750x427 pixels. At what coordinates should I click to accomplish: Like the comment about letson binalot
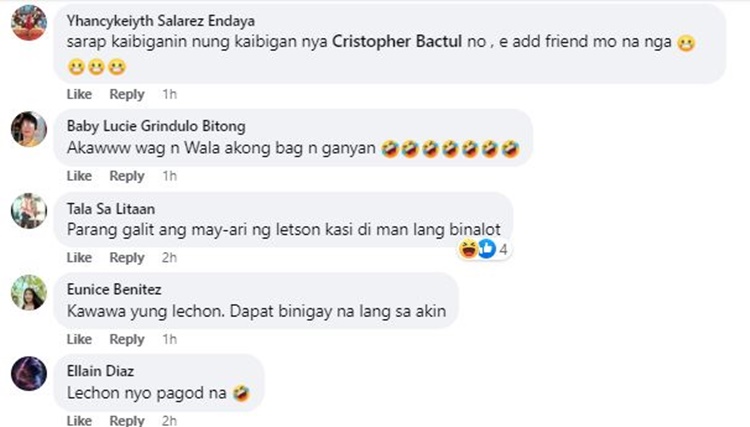(79, 258)
